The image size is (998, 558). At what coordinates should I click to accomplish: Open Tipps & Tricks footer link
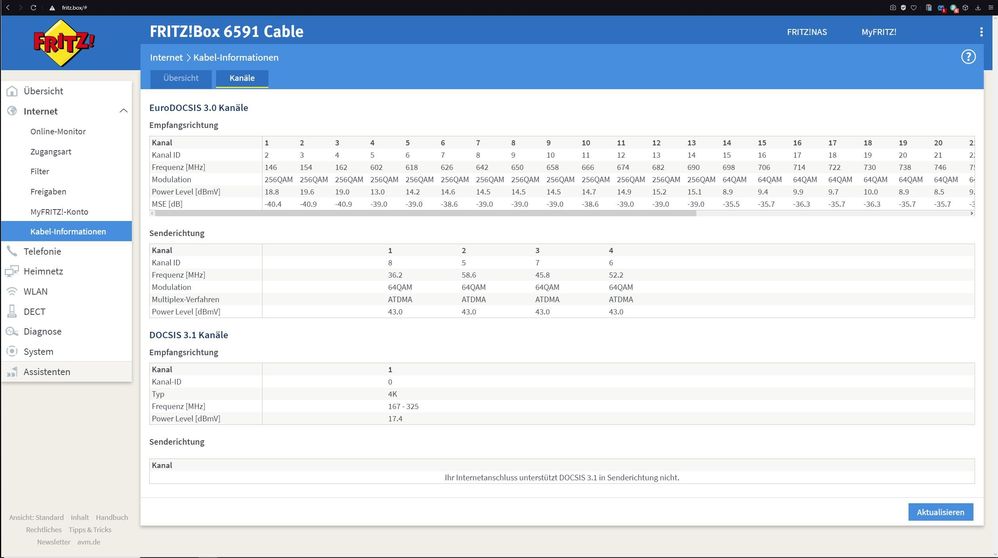(90, 529)
